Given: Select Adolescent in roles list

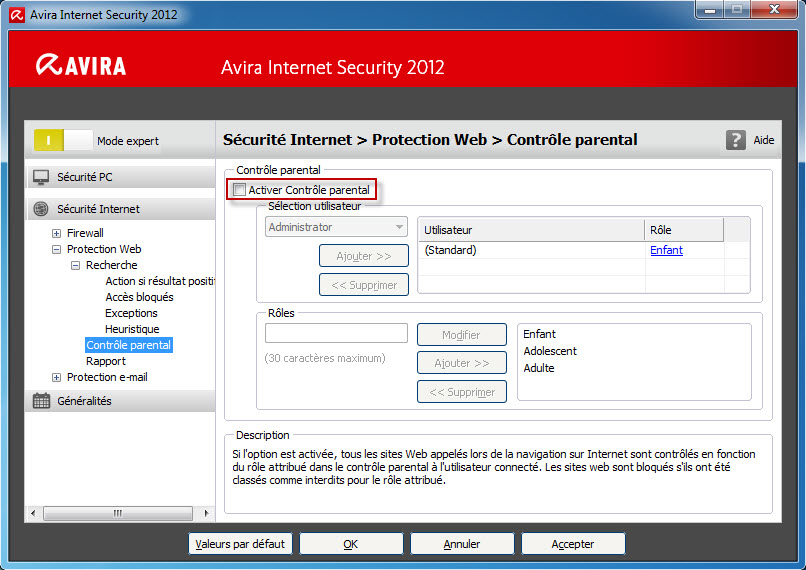Looking at the screenshot, I should pos(550,351).
